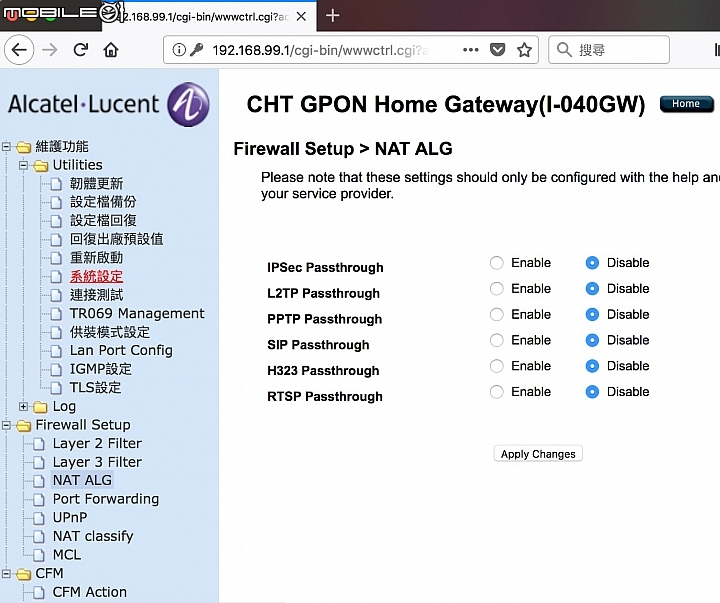Click the browser forward arrow
The width and height of the screenshot is (720, 603).
[x=50, y=50]
